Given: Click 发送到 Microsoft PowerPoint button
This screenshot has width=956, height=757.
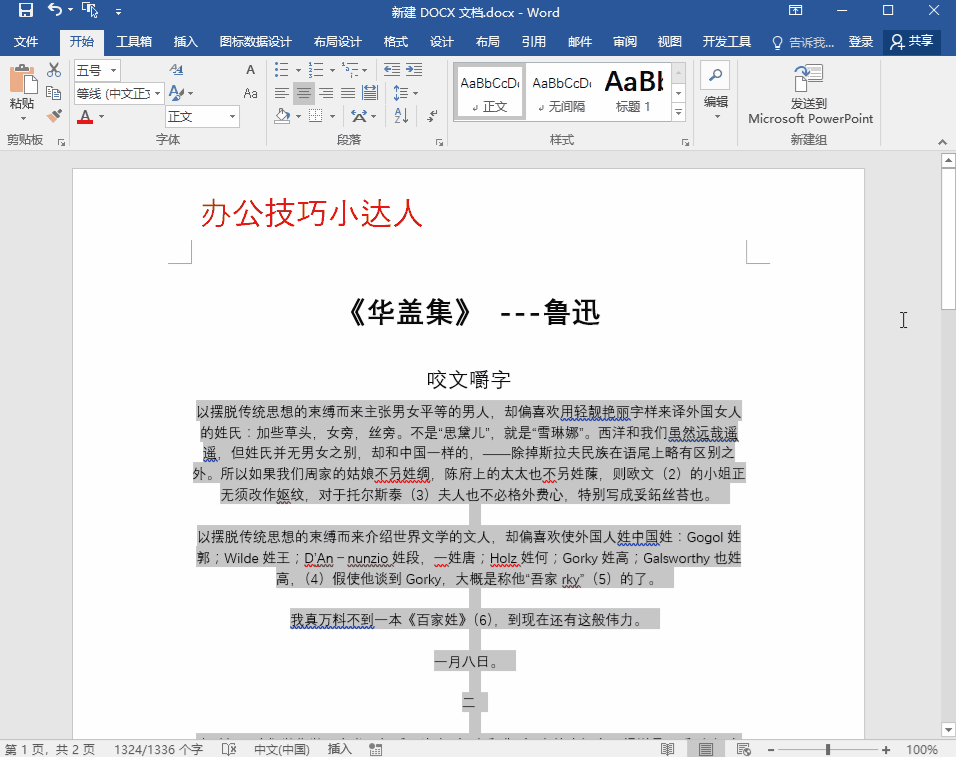Looking at the screenshot, I should pyautogui.click(x=810, y=94).
